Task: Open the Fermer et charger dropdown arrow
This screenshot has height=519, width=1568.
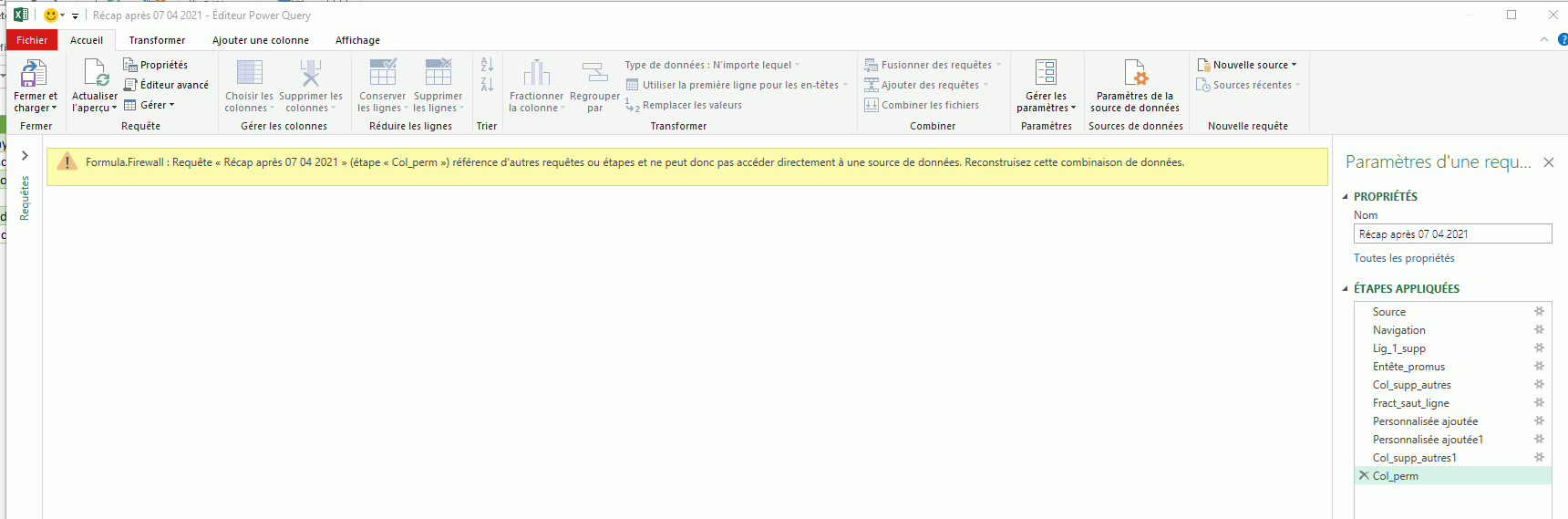Action: 54,109
